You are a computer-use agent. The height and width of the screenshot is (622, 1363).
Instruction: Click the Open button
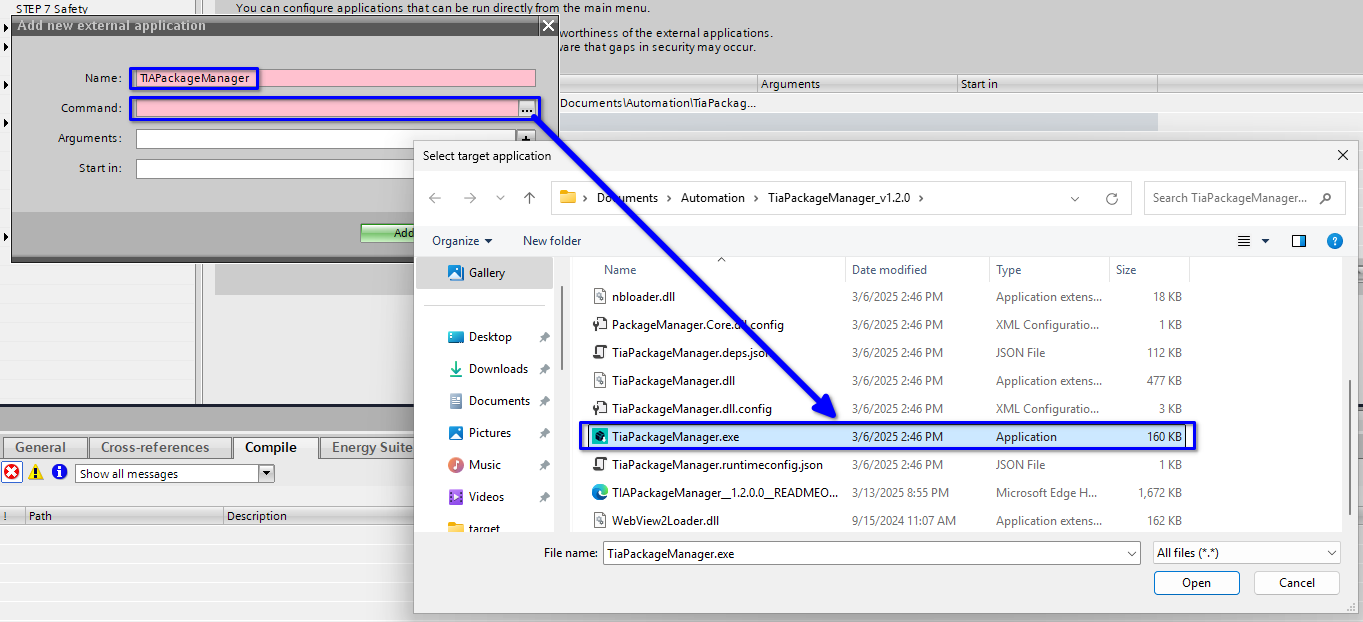1196,582
